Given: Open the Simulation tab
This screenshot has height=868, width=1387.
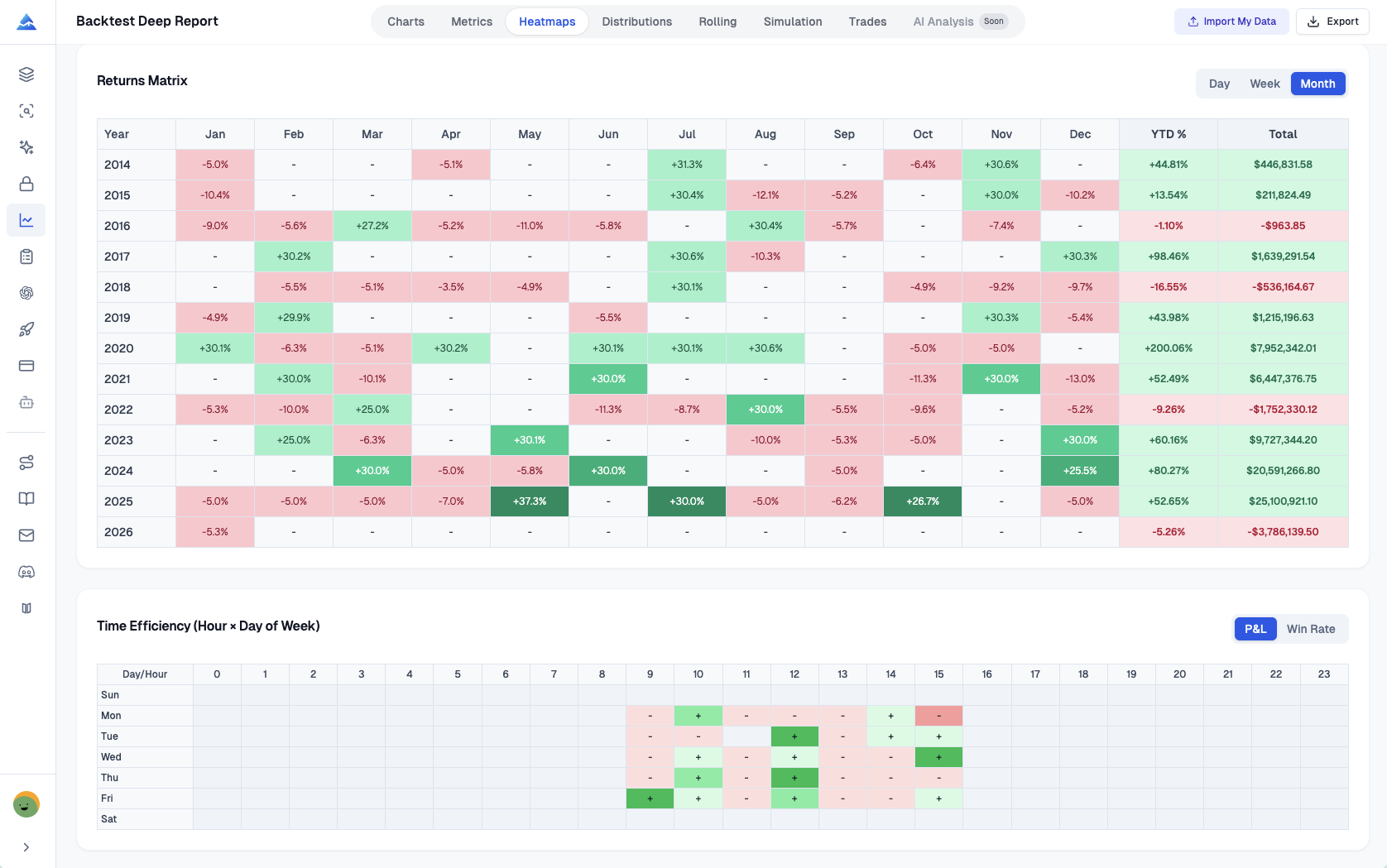Looking at the screenshot, I should click(x=792, y=22).
